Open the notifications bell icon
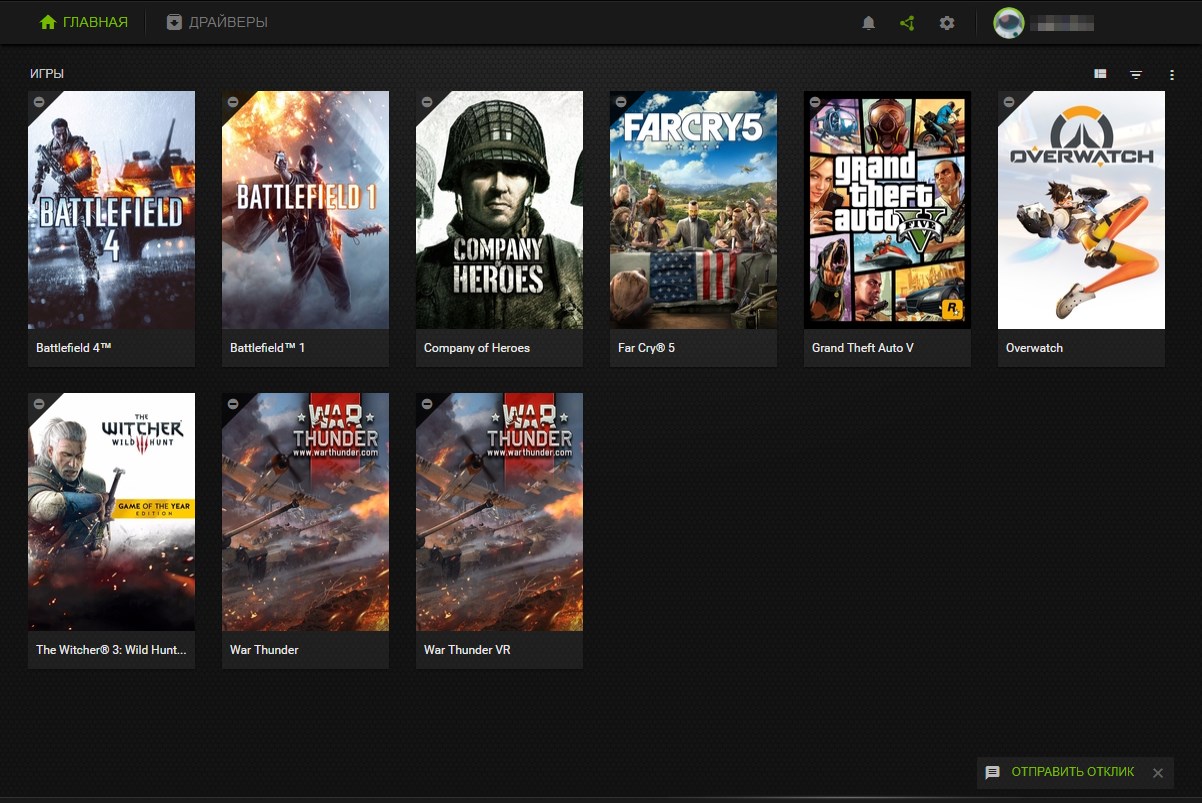The width and height of the screenshot is (1202, 803). pyautogui.click(x=868, y=22)
